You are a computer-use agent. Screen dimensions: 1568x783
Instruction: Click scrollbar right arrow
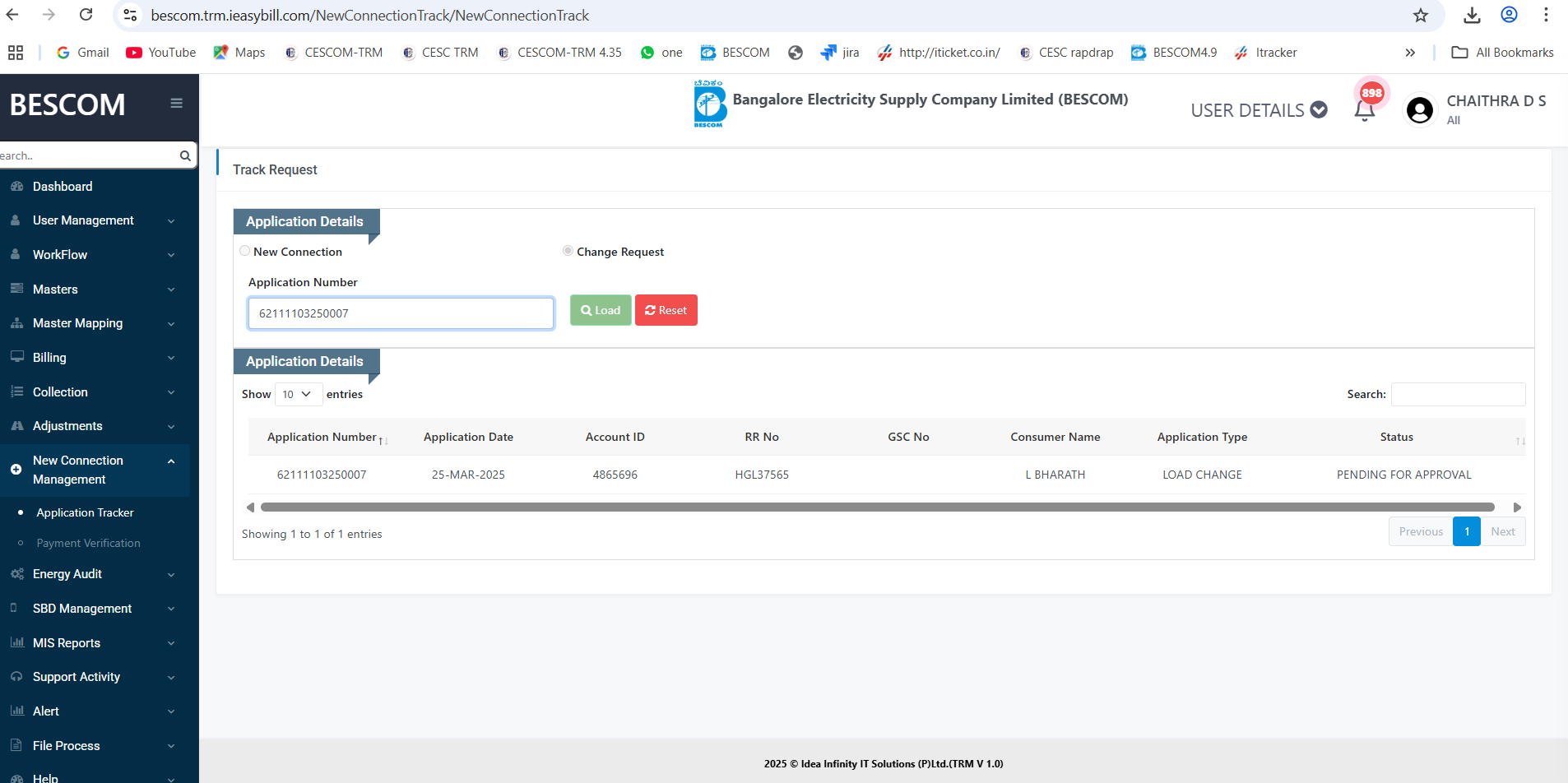tap(1517, 507)
